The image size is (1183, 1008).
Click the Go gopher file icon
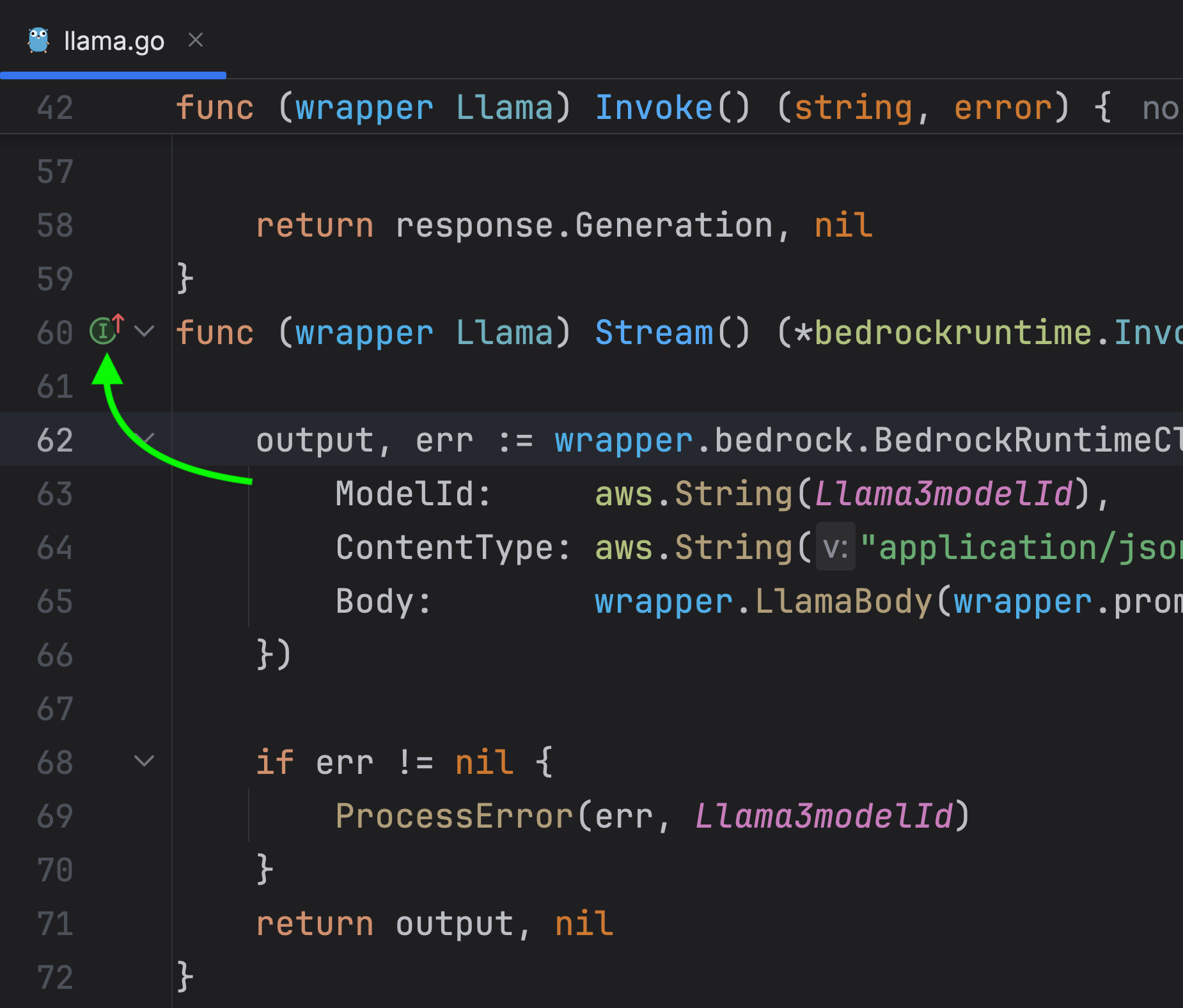(38, 41)
